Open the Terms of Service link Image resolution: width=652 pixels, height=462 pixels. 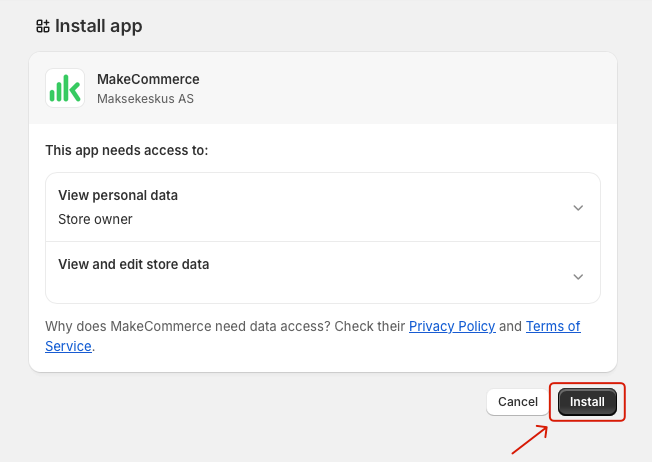pos(553,326)
